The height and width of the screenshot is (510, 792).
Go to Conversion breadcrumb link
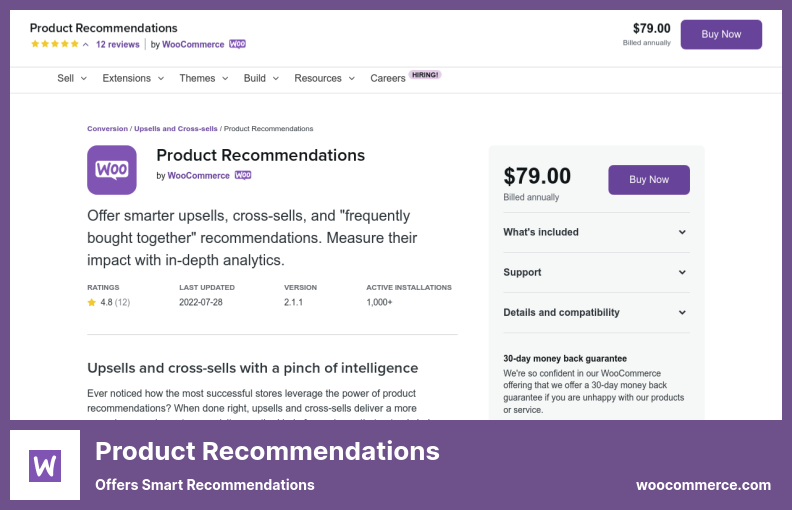[107, 129]
